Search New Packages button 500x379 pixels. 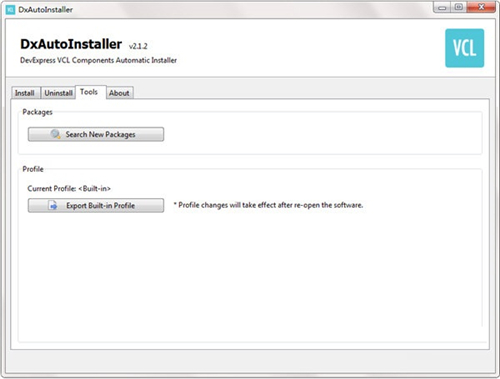pyautogui.click(x=96, y=134)
